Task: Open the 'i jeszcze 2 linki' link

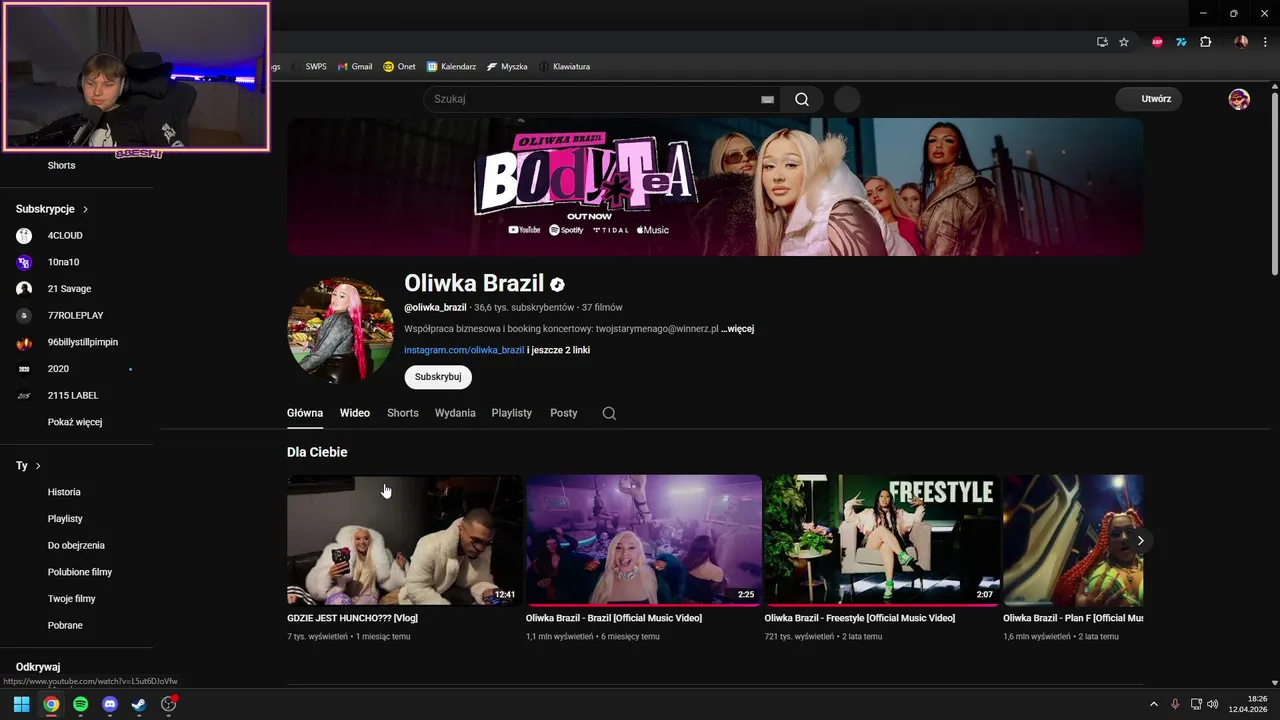Action: [x=559, y=350]
